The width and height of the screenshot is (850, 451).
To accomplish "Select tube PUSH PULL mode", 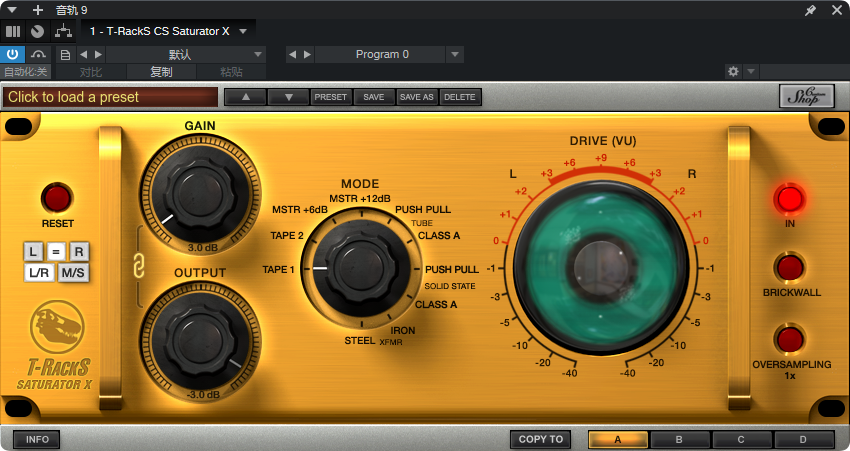I will (x=423, y=210).
